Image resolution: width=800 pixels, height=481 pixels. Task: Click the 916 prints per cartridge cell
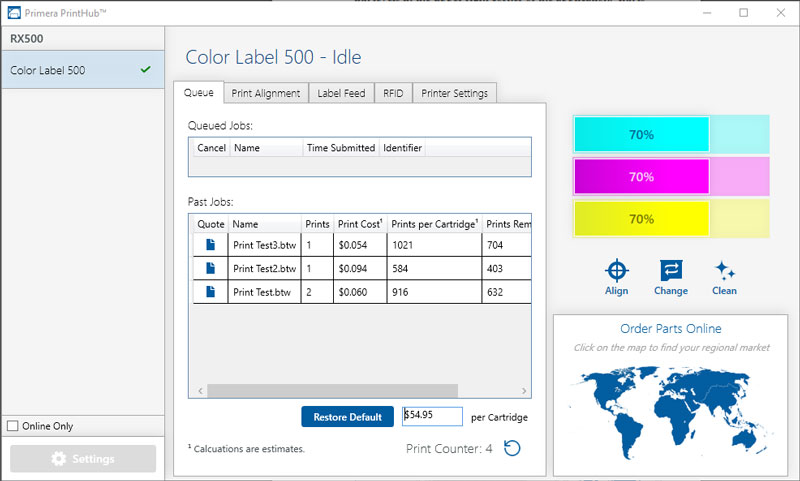click(x=434, y=292)
